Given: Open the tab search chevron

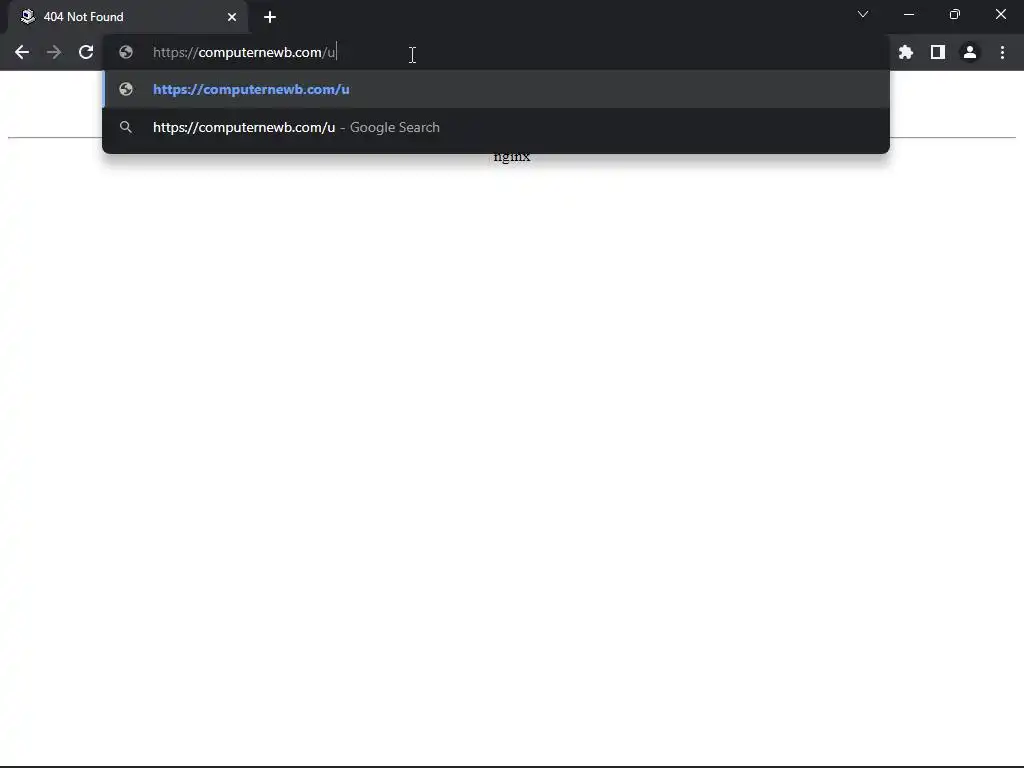Looking at the screenshot, I should (x=863, y=14).
